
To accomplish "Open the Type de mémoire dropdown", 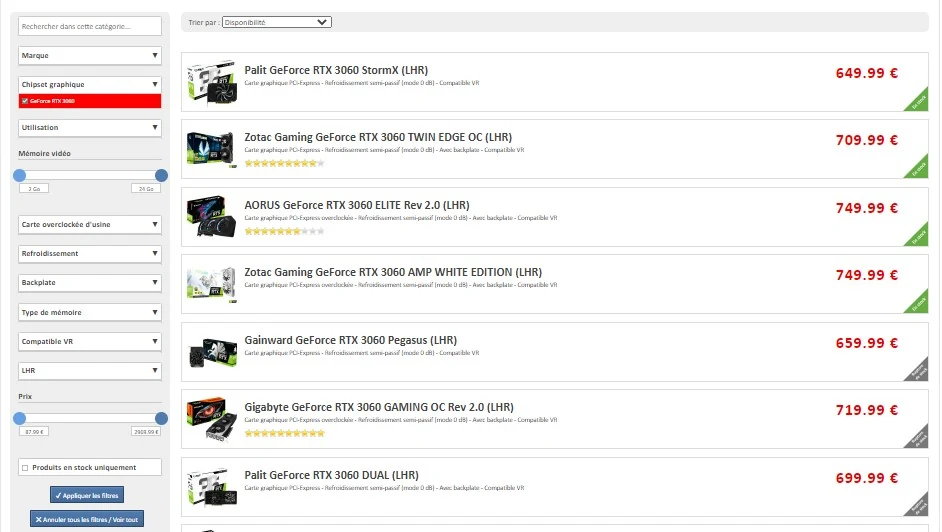I will (x=90, y=312).
